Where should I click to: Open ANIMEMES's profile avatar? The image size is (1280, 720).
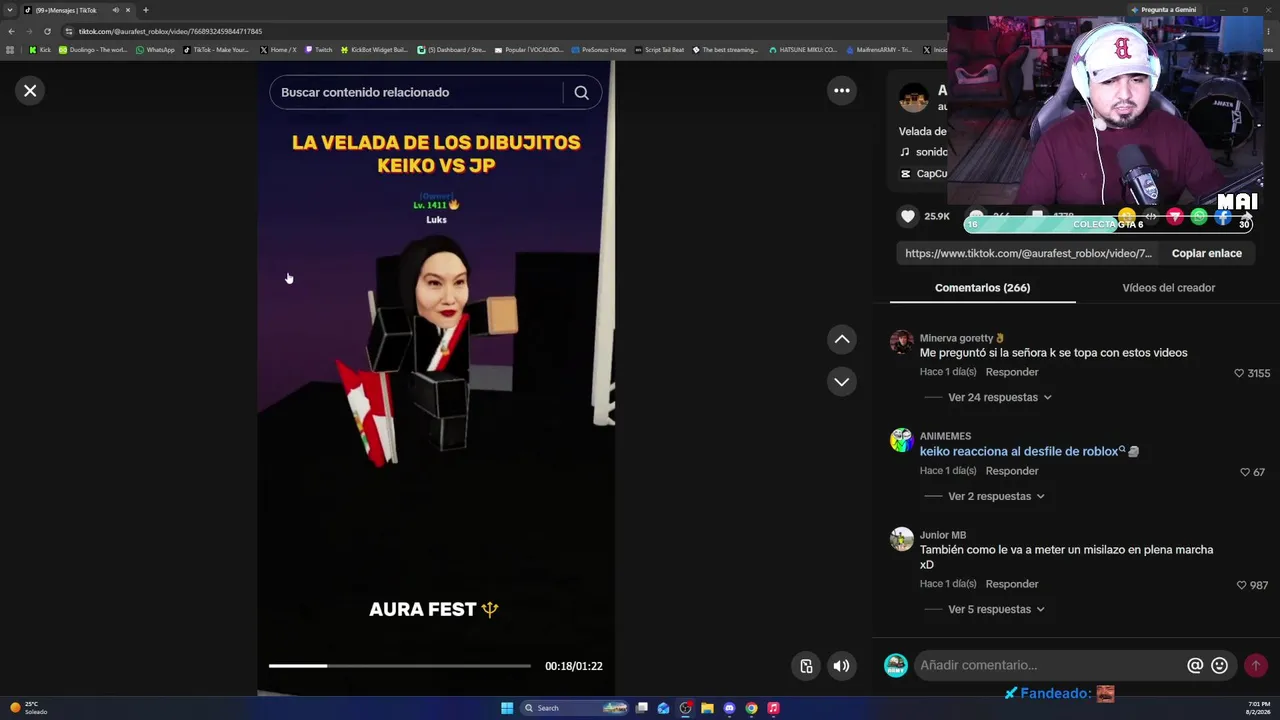click(x=902, y=440)
